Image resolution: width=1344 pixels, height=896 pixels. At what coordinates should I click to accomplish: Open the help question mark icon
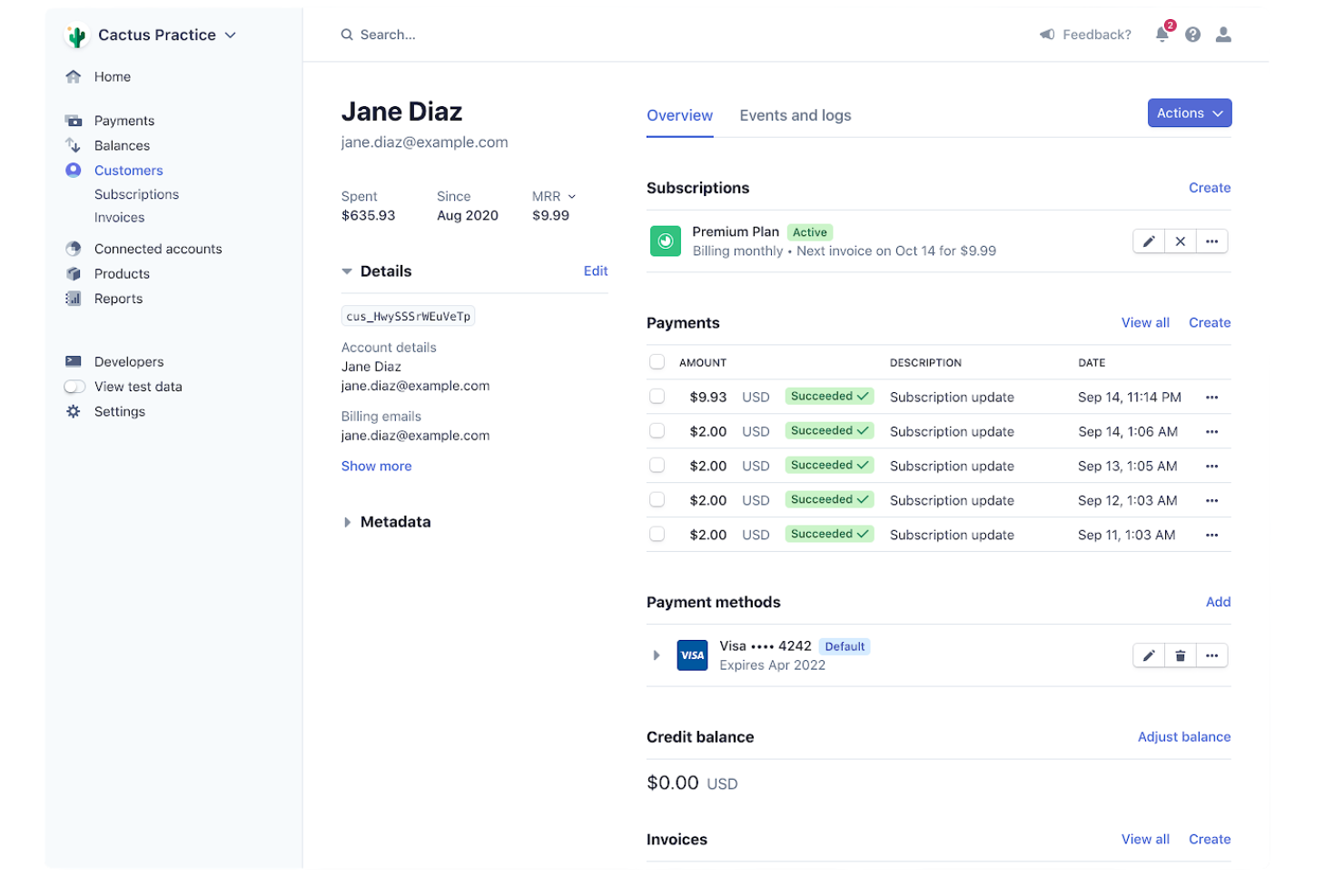click(1192, 34)
